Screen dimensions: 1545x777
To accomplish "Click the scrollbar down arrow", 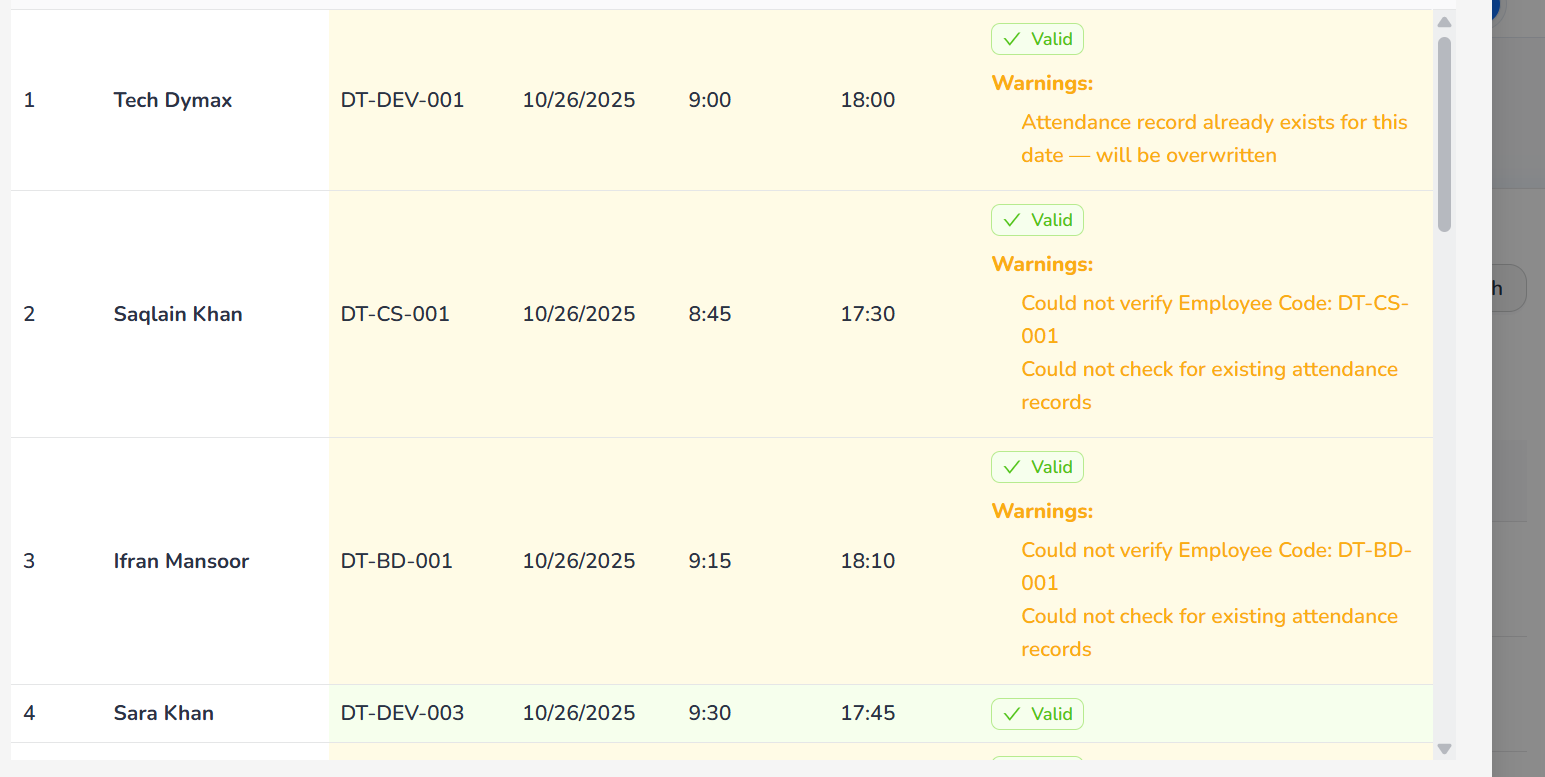I will (1444, 748).
